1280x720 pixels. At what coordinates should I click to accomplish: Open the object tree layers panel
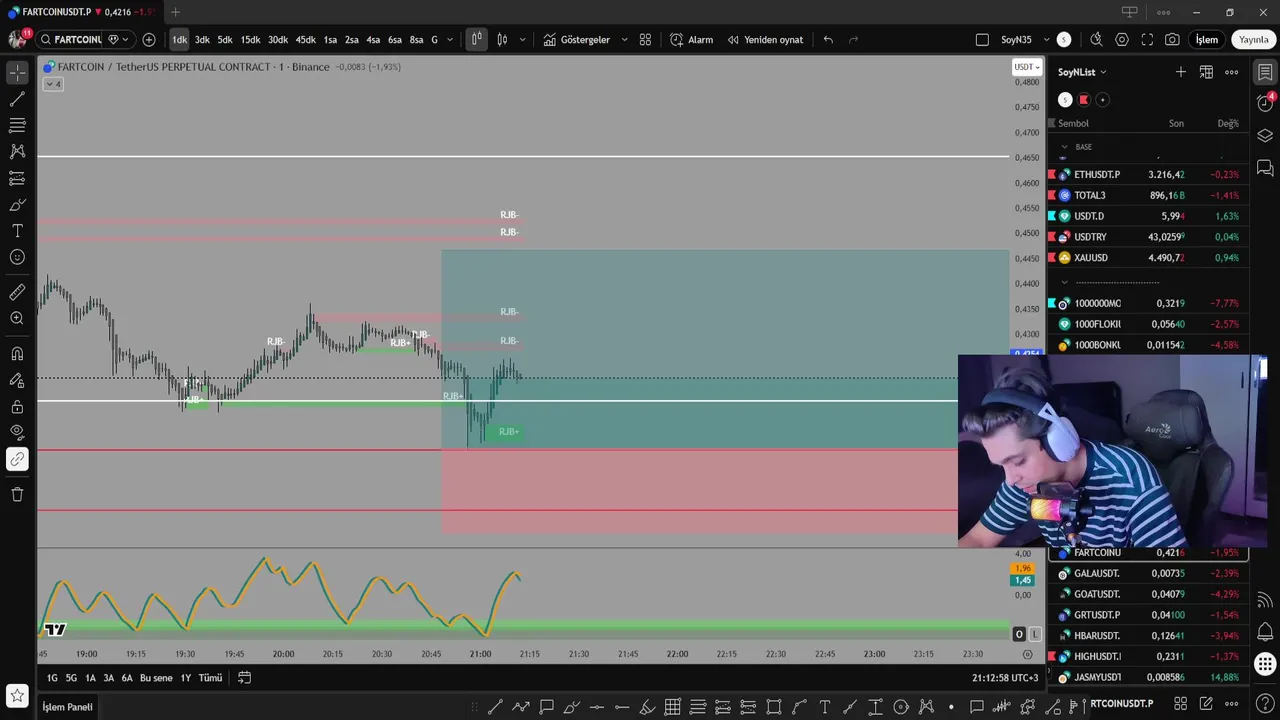pyautogui.click(x=1265, y=136)
